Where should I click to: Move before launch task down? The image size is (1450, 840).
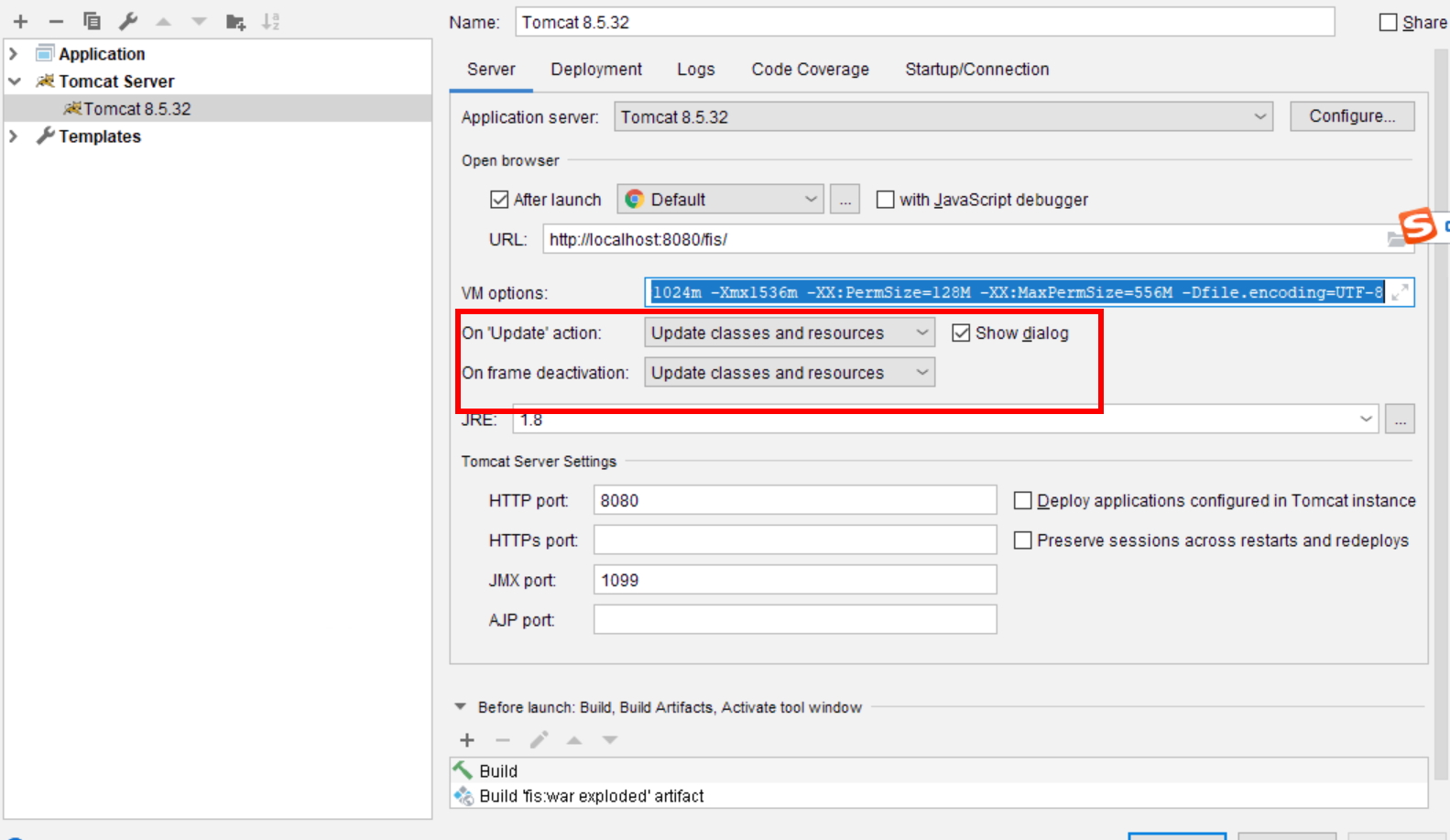(x=610, y=740)
